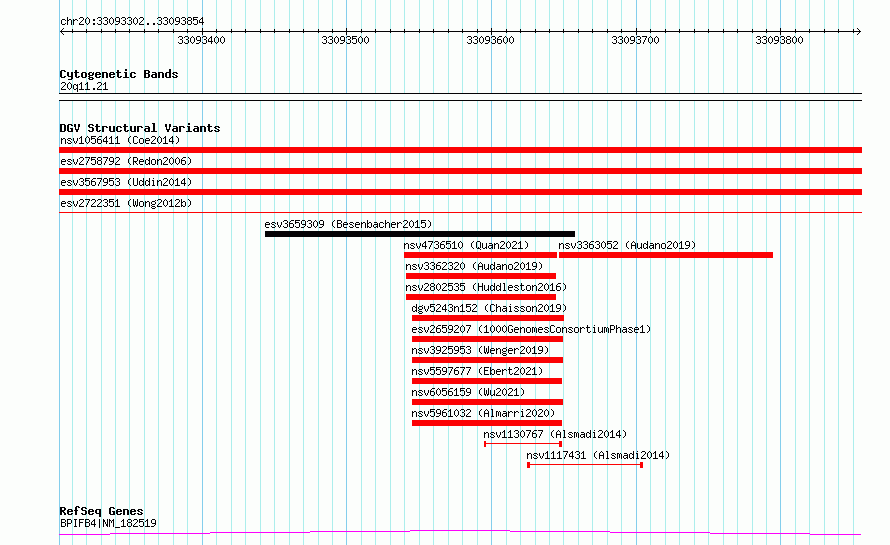Click the red bar under nsv5961032

pos(487,423)
